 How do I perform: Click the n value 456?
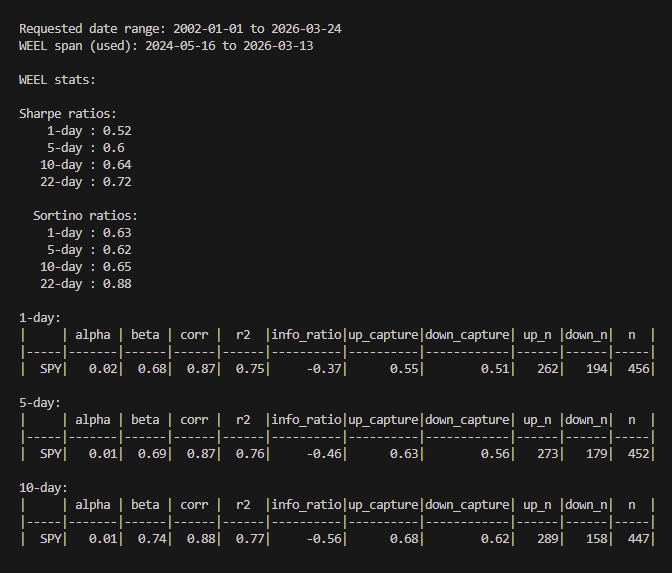coord(639,369)
